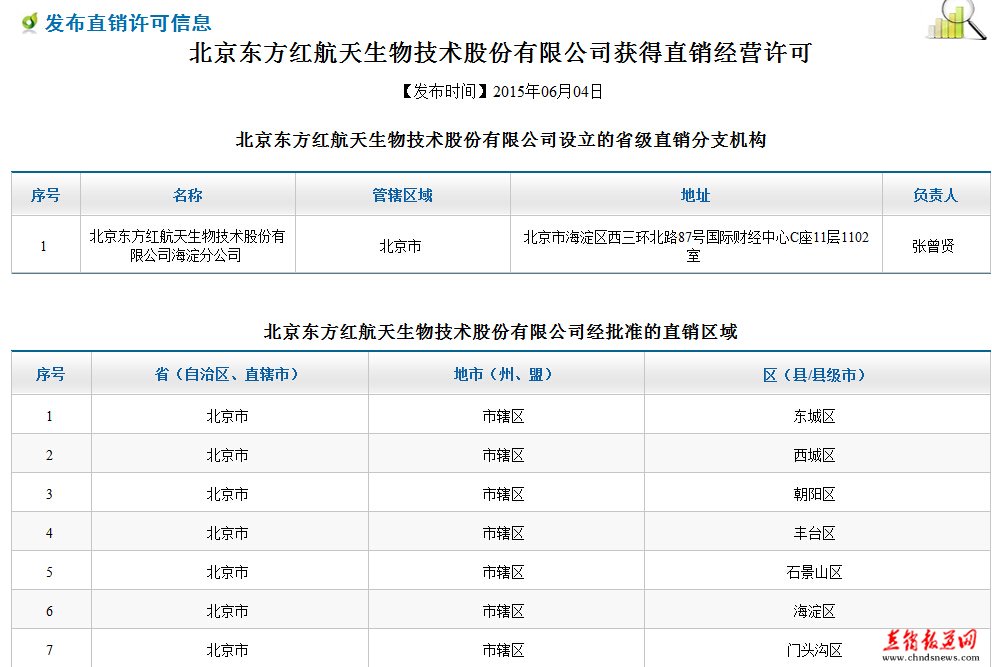Click the 经批准的直销区域 subtitle
Viewport: 992px width, 667px height.
tap(500, 332)
